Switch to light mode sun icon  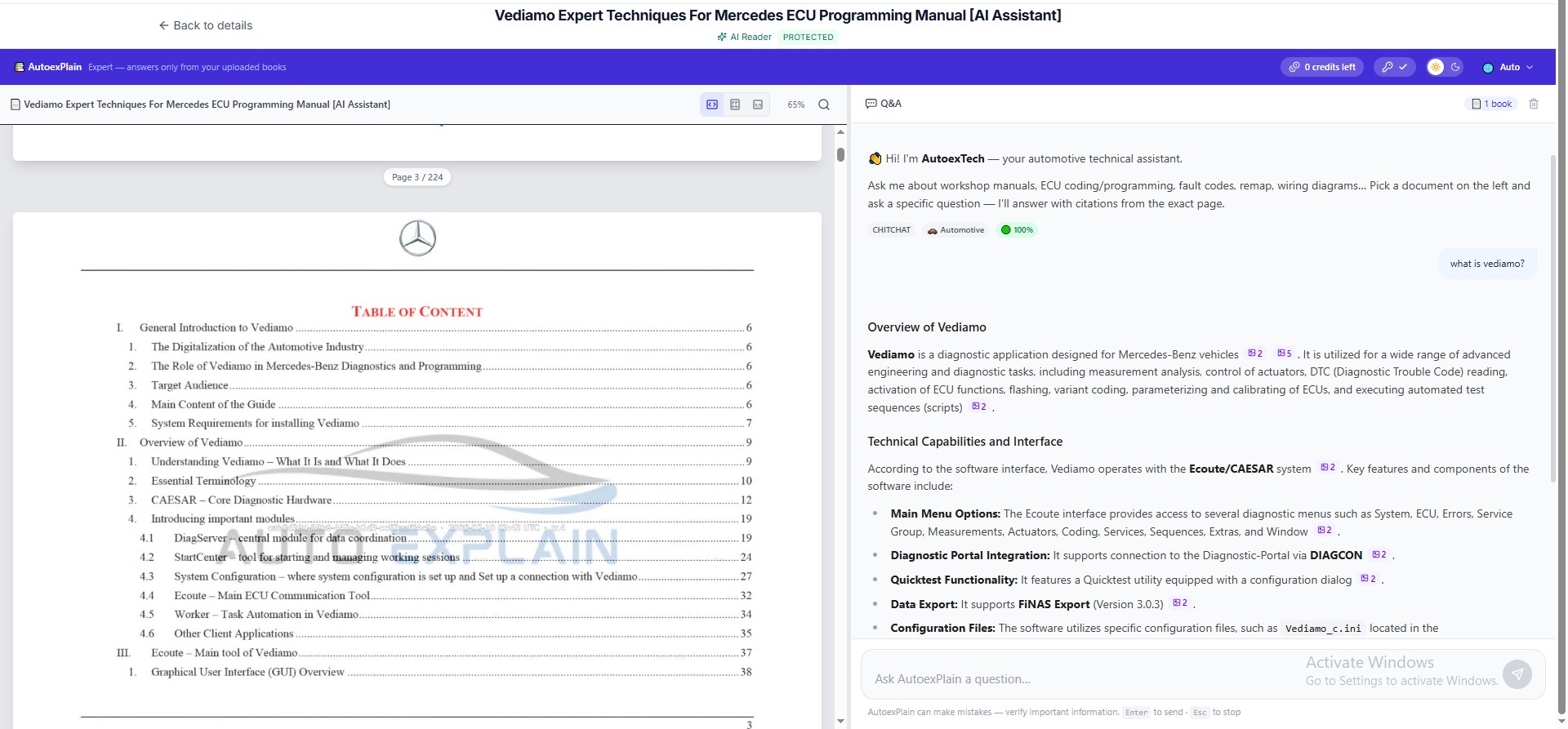(1435, 67)
